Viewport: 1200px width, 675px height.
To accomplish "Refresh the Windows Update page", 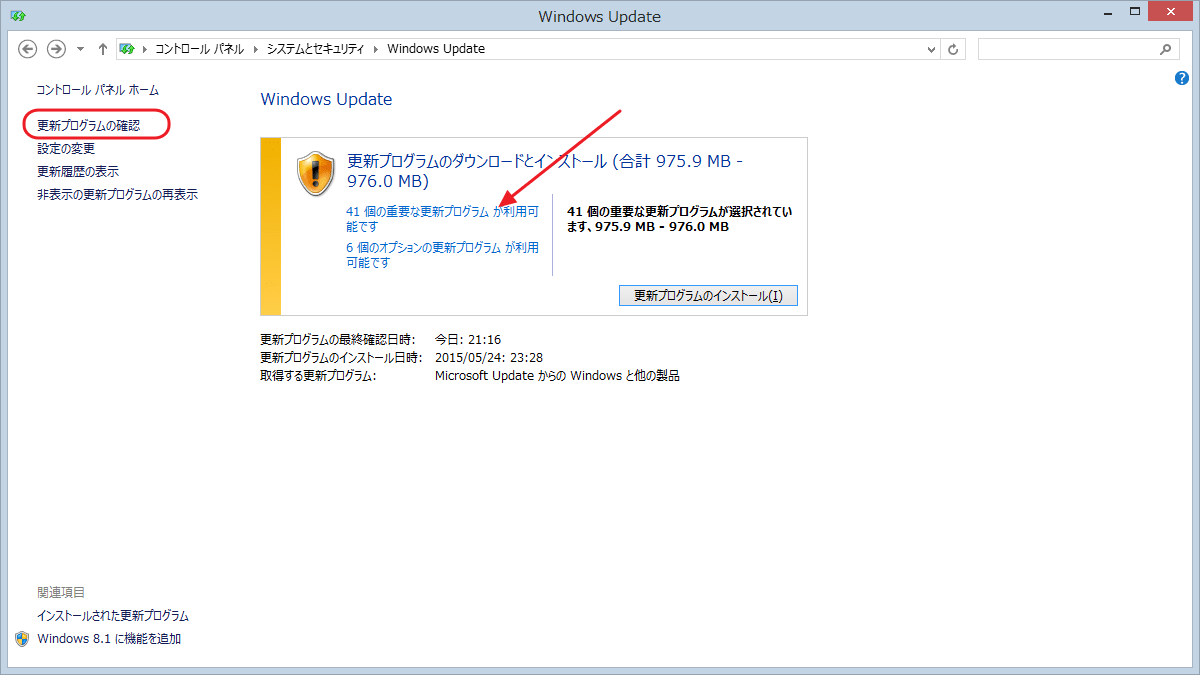I will click(954, 49).
